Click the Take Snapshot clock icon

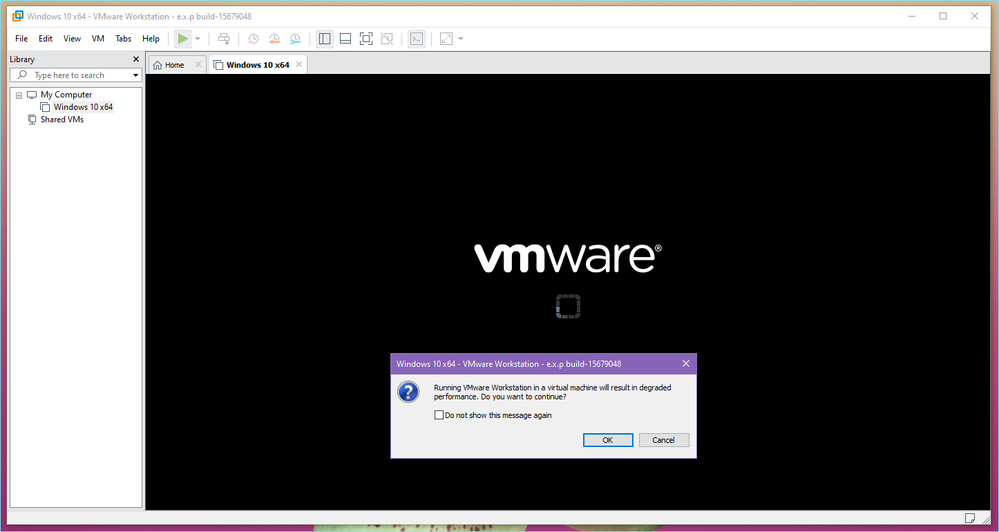point(253,39)
